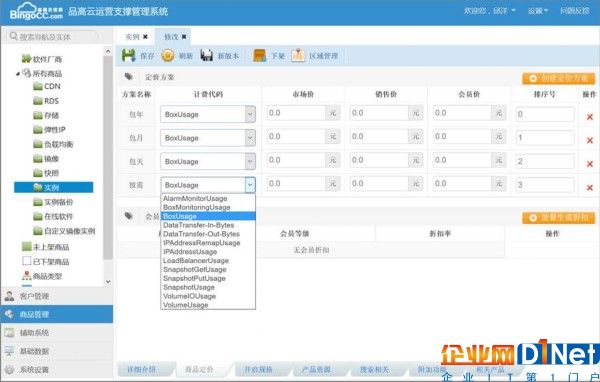Switch to the 开启规格 bottom tab
Viewport: 600px width, 382px height.
(x=258, y=369)
